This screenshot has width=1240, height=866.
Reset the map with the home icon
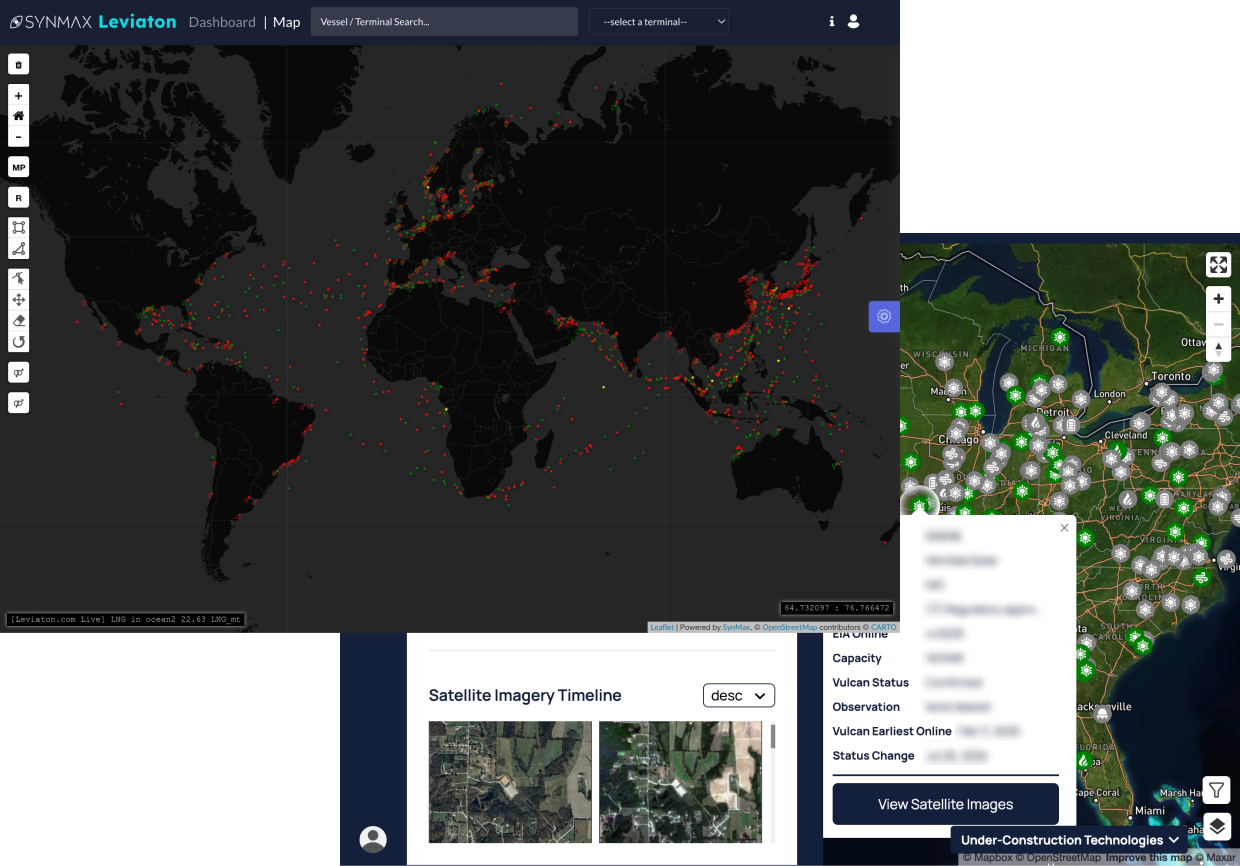coord(18,115)
